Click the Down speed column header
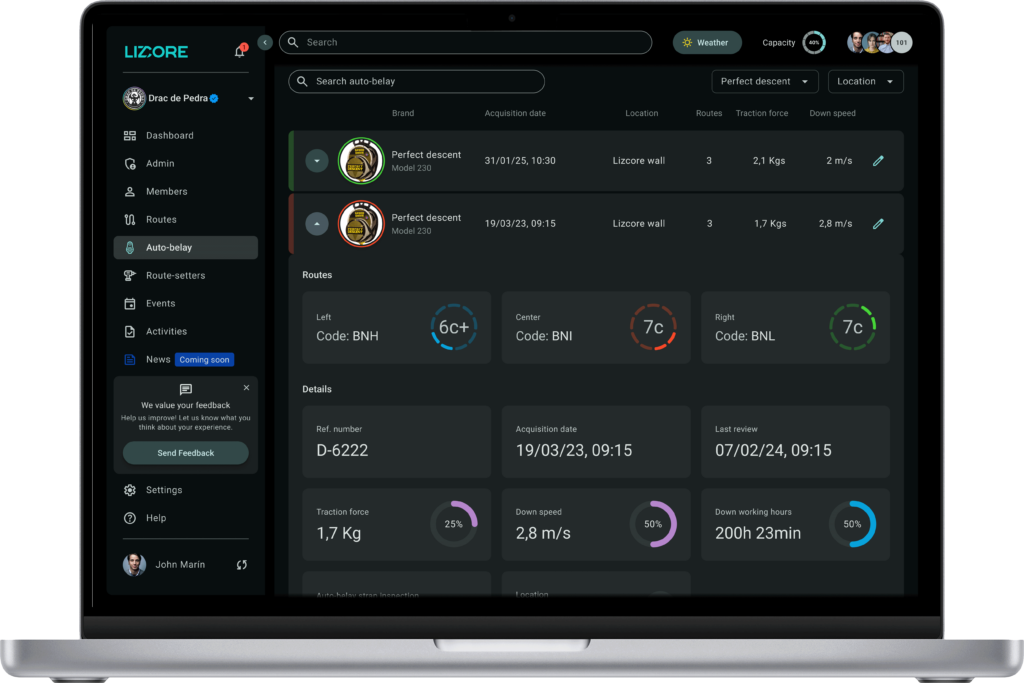Viewport: 1024px width, 683px height. 833,114
